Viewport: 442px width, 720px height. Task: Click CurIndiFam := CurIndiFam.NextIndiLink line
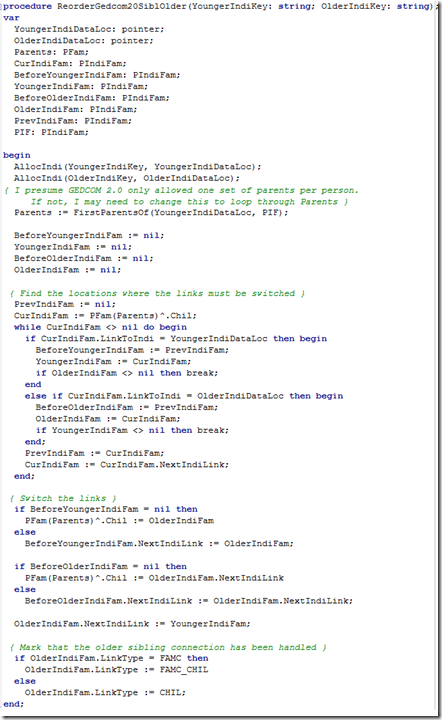click(127, 465)
